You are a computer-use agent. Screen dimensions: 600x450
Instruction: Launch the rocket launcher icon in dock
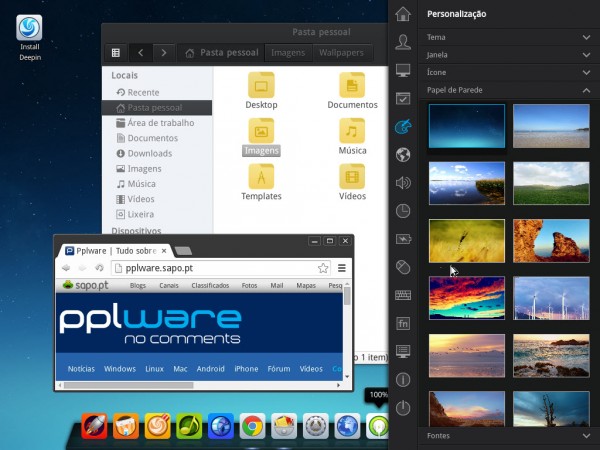tap(94, 426)
